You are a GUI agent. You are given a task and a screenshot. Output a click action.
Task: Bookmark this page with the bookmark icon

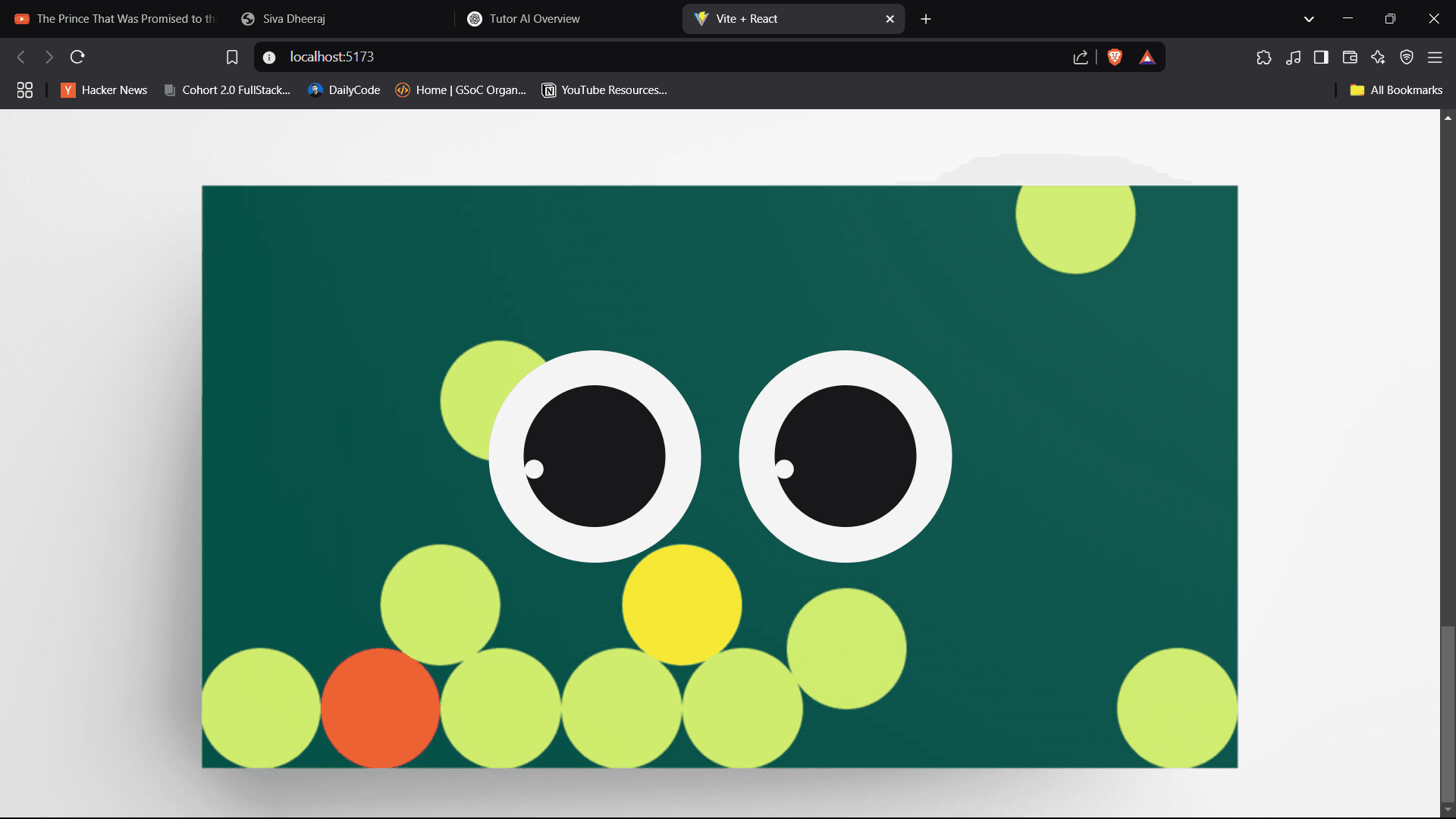coord(232,57)
